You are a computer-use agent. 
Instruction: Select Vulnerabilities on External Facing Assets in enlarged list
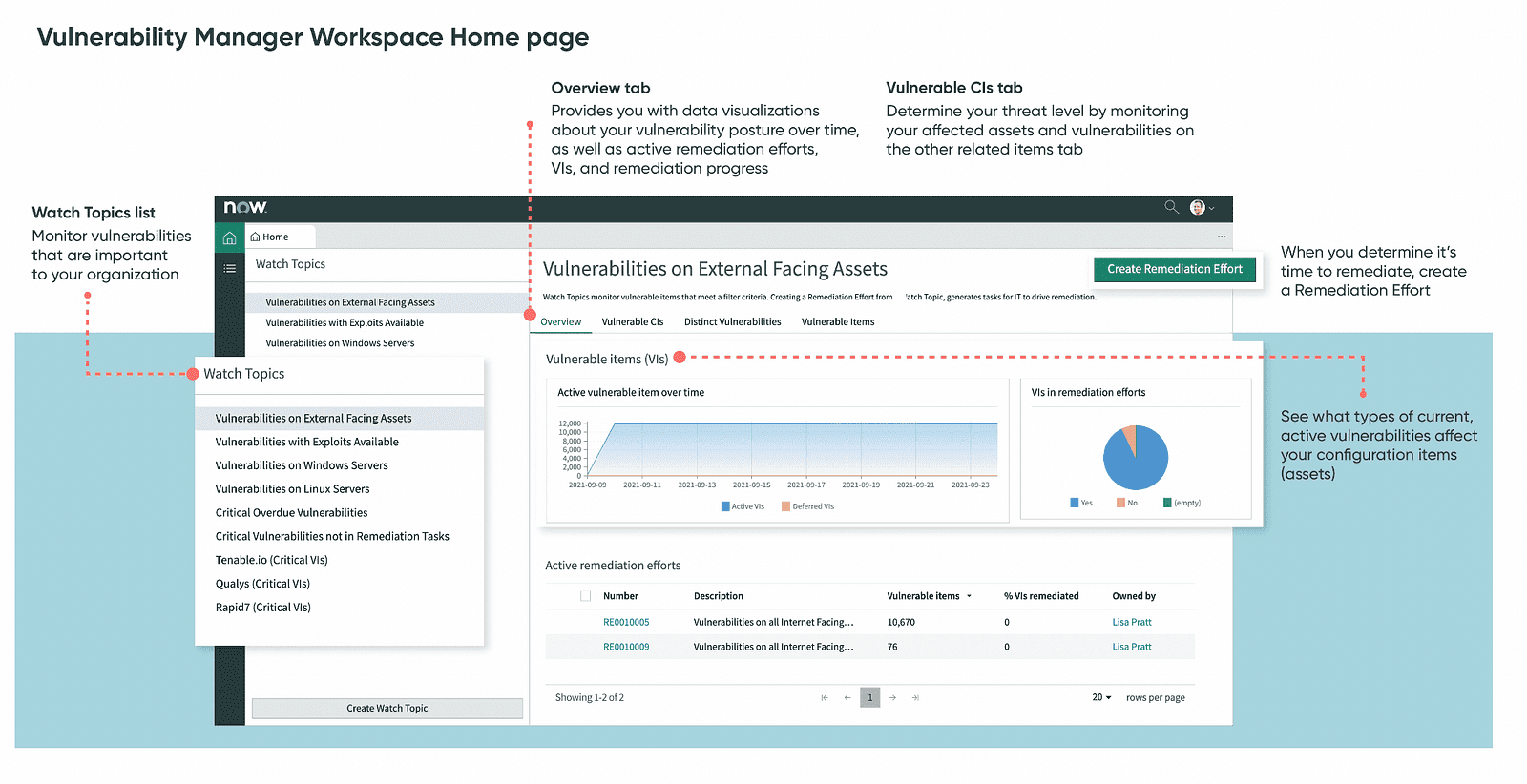point(340,419)
